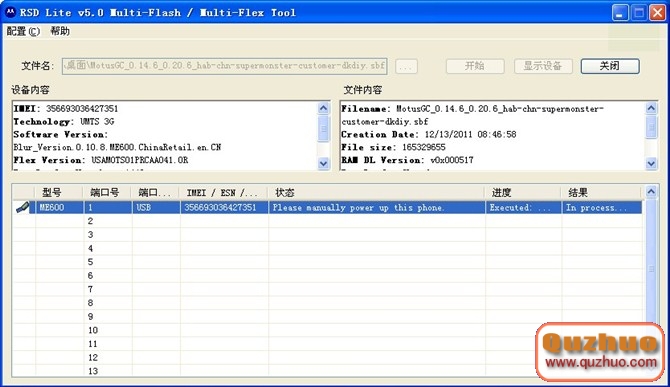
Task: Click 'Flex Version: USAMOTS01PRCAA041.0R' line
Action: (x=101, y=160)
